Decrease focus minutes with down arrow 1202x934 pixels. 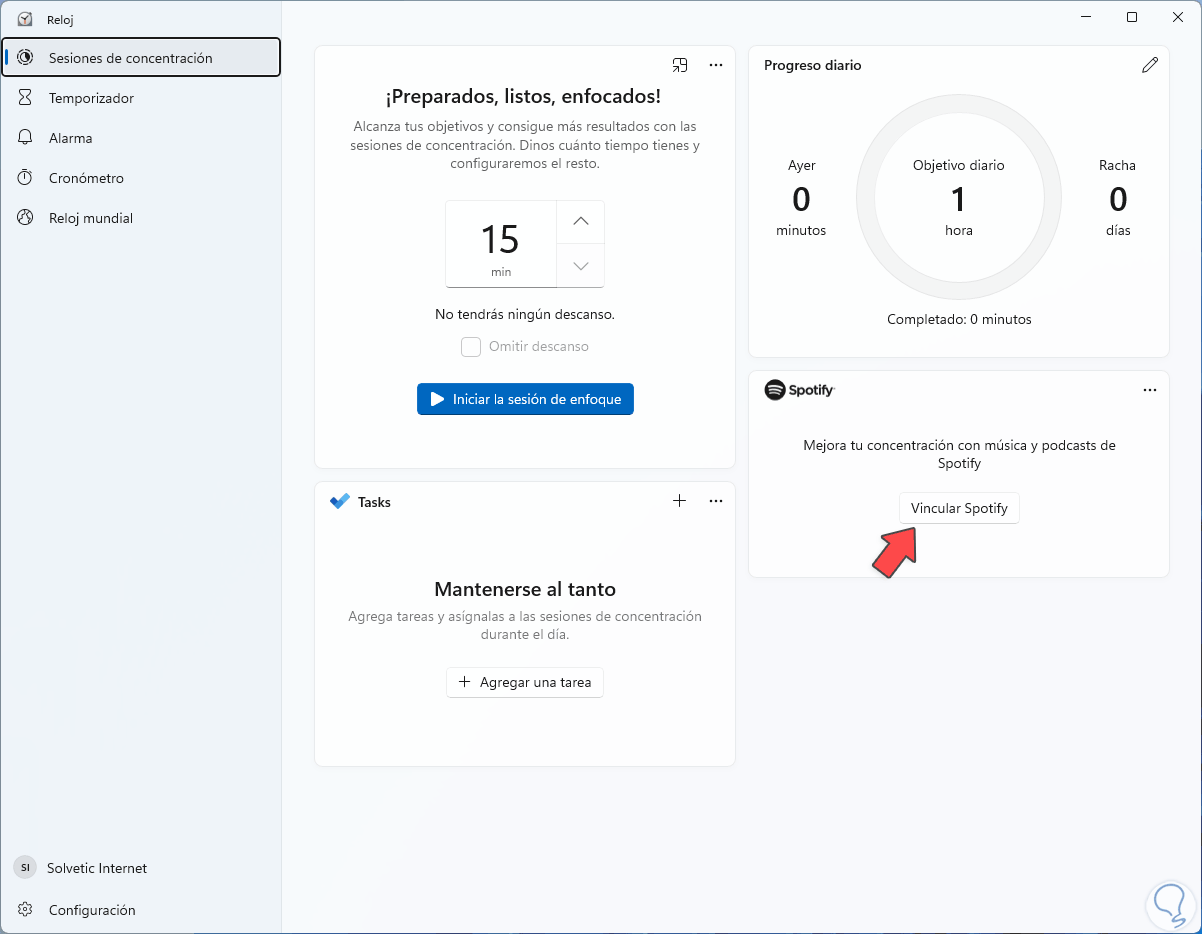coord(581,266)
